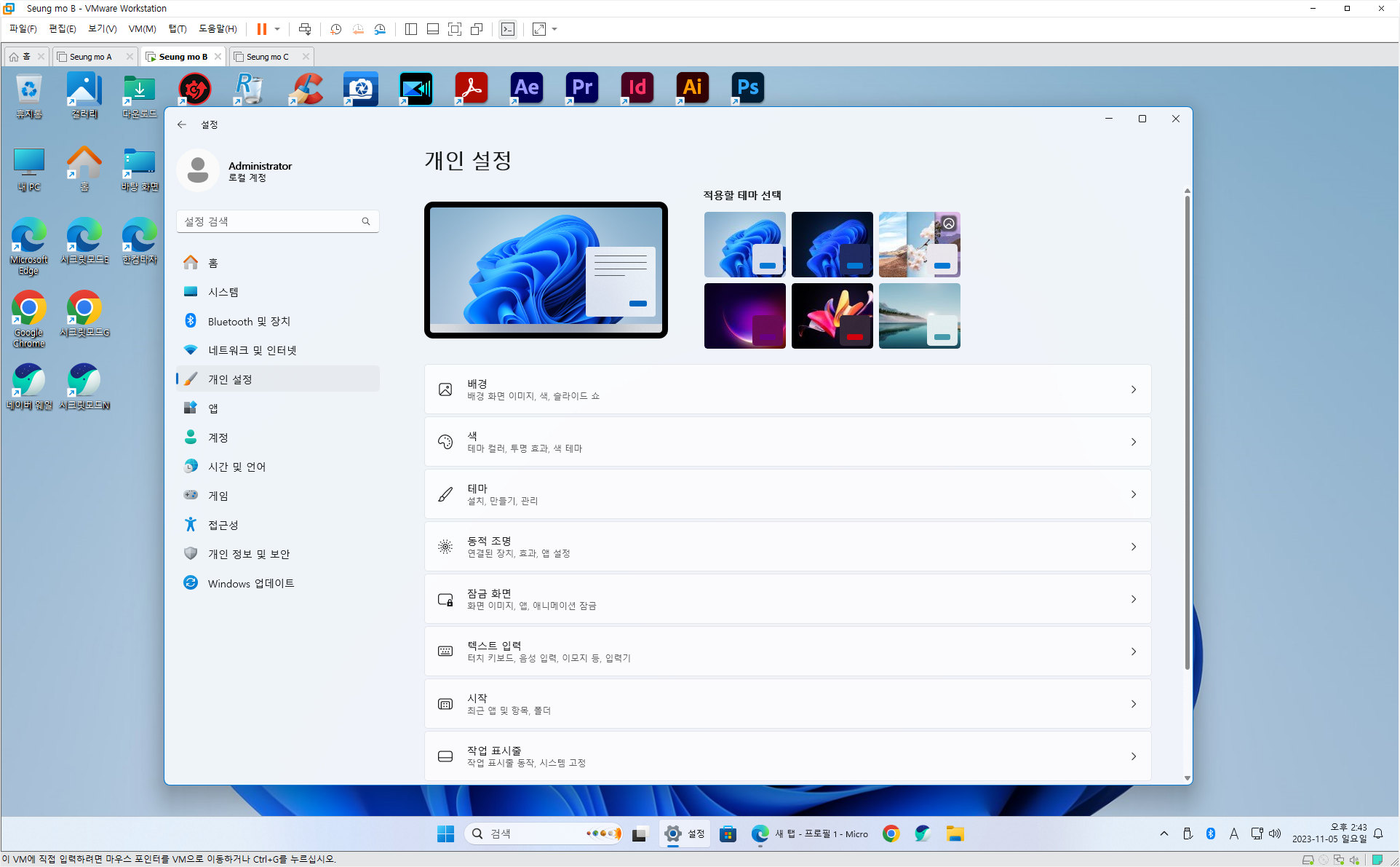Screen dimensions: 1400x867
Task: Open the VM(M) menu
Action: [142, 29]
